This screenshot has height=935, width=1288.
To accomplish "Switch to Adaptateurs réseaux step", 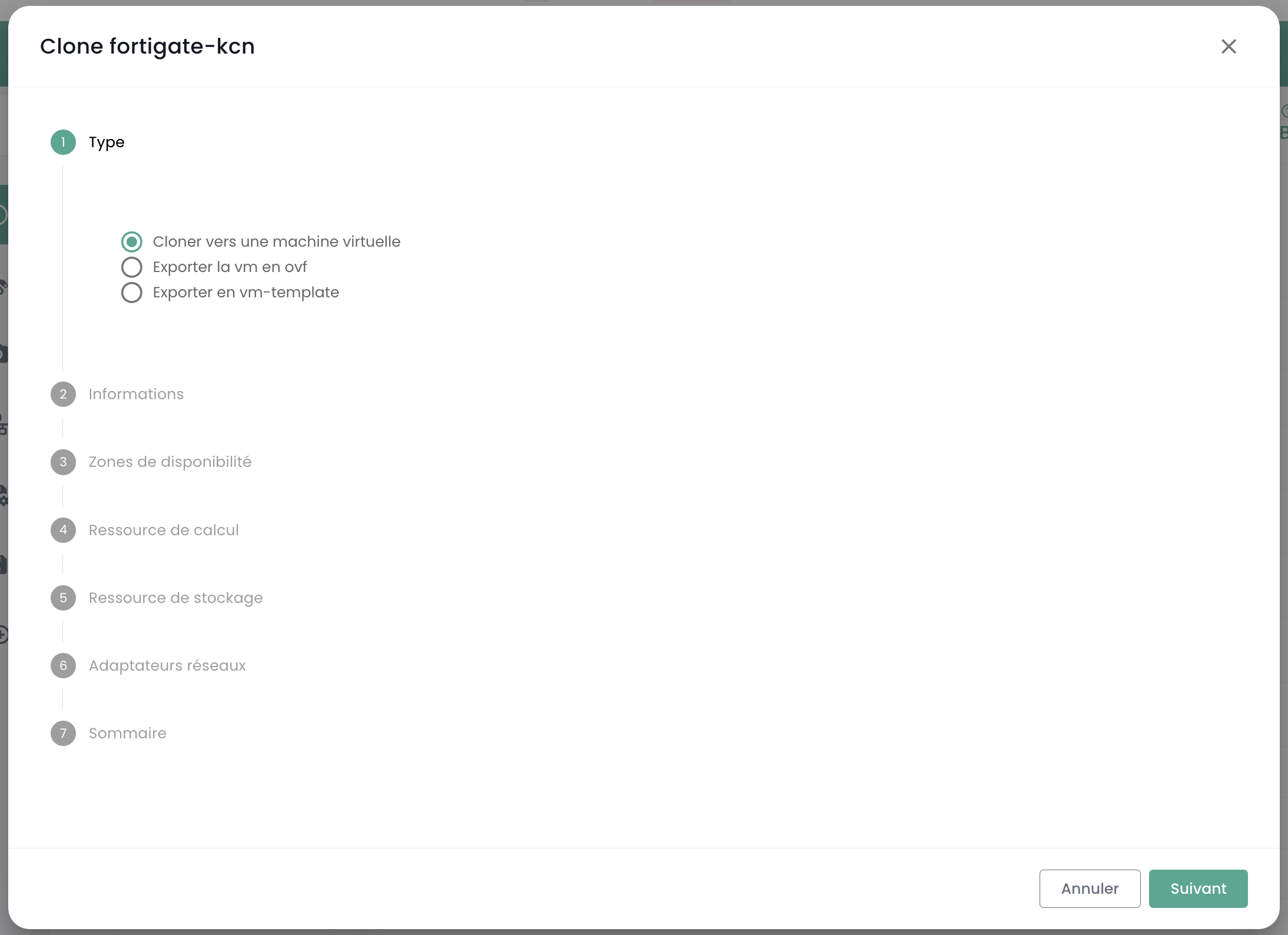I will click(167, 666).
